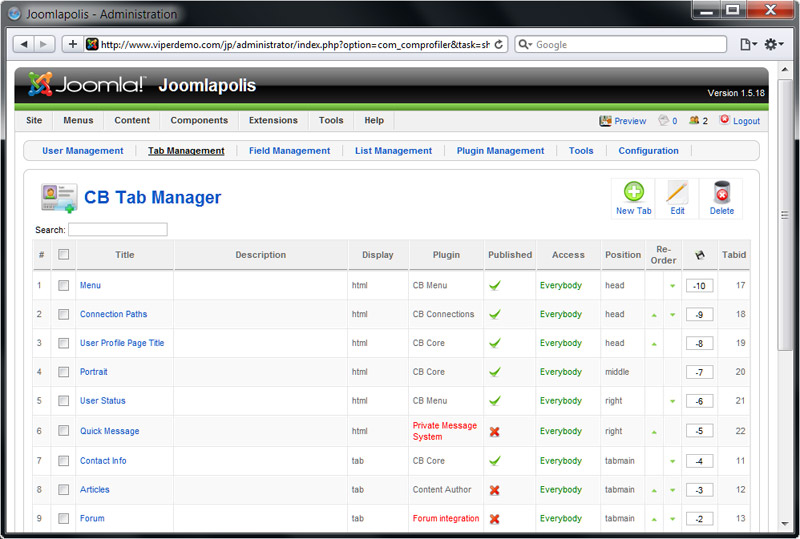This screenshot has width=800, height=539.
Task: Check the Contact Info checkbox
Action: (63, 461)
